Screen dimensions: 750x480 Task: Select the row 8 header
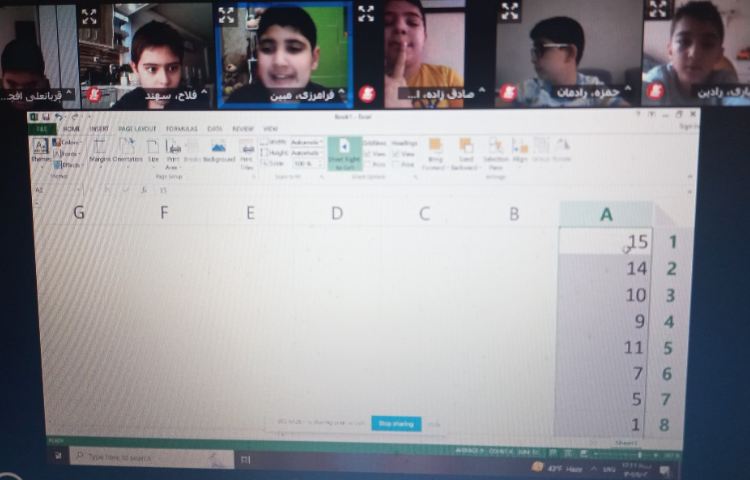pos(664,425)
